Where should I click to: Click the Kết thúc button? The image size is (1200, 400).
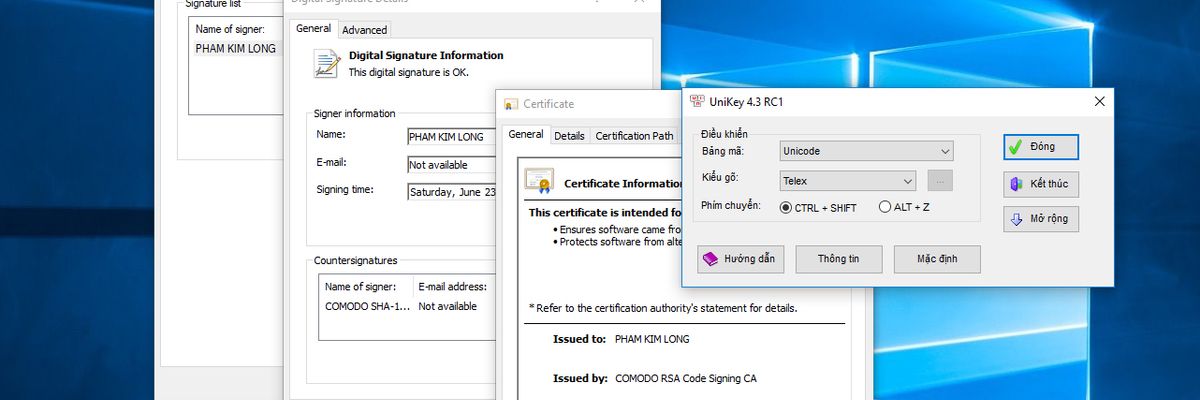point(1041,184)
